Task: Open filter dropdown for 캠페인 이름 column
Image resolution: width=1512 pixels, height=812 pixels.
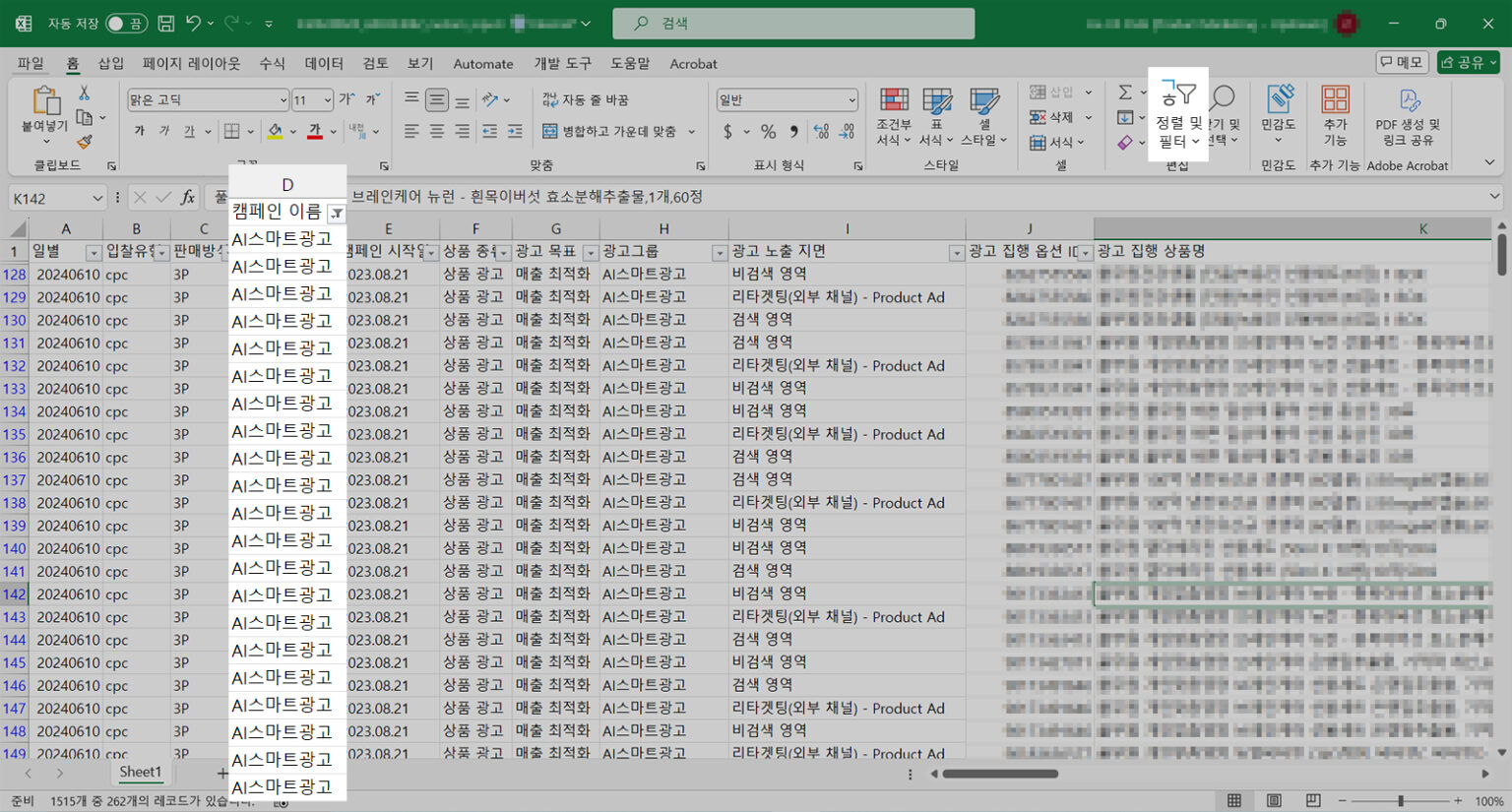Action: pos(337,213)
